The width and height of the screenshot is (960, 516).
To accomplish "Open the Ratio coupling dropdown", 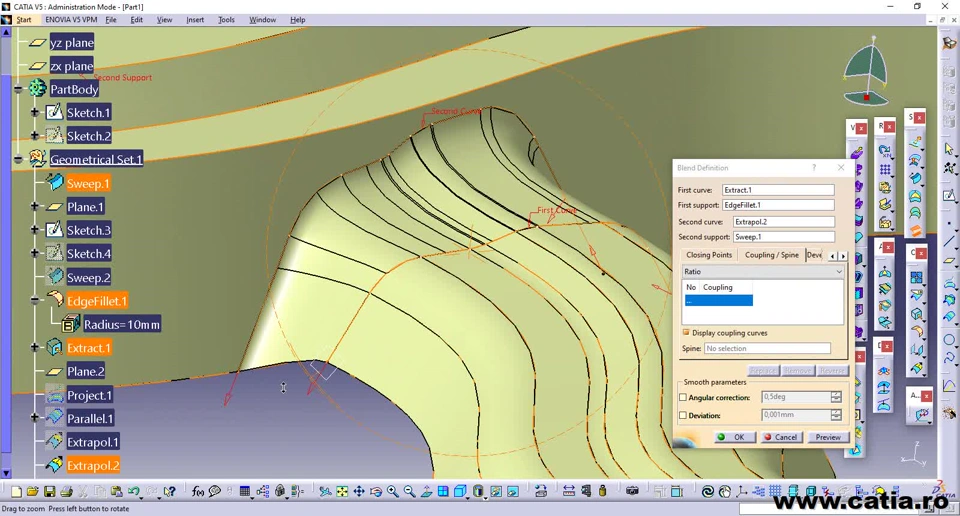I will point(838,272).
